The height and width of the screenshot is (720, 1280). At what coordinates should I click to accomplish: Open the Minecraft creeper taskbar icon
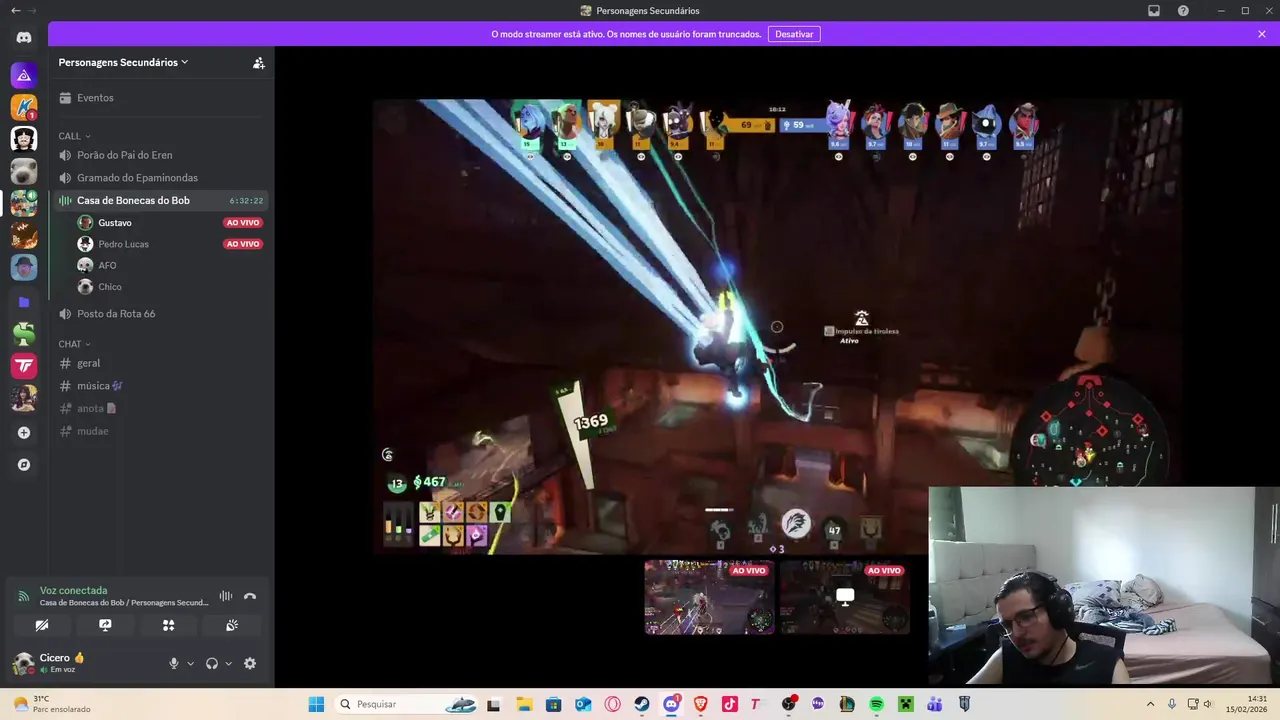pyautogui.click(x=906, y=704)
